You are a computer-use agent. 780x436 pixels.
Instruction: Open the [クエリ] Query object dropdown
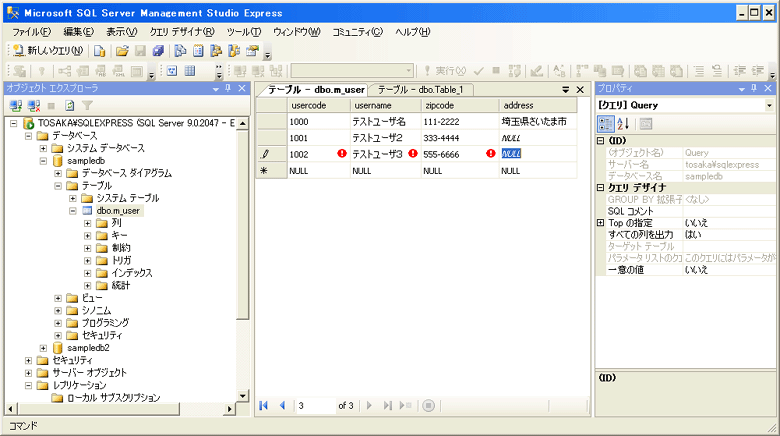click(x=769, y=106)
